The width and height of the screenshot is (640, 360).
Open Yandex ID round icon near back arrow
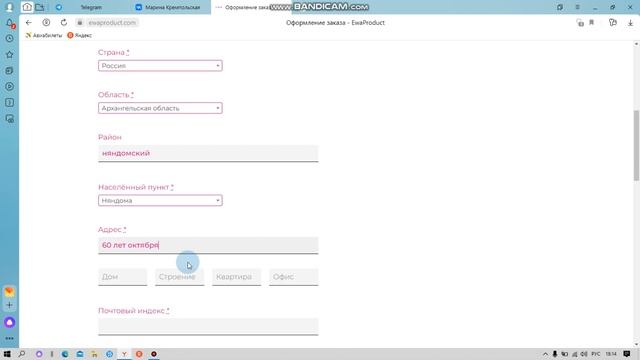[x=46, y=23]
